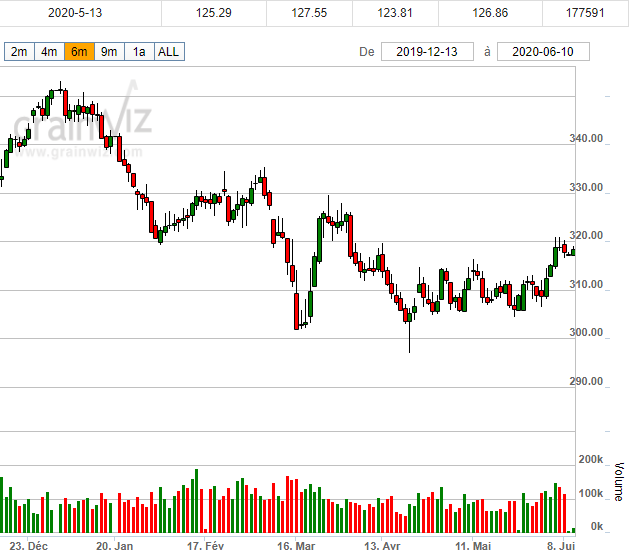Screen dimensions: 644x558
Task: Set chart range to 1a
Action: (139, 52)
